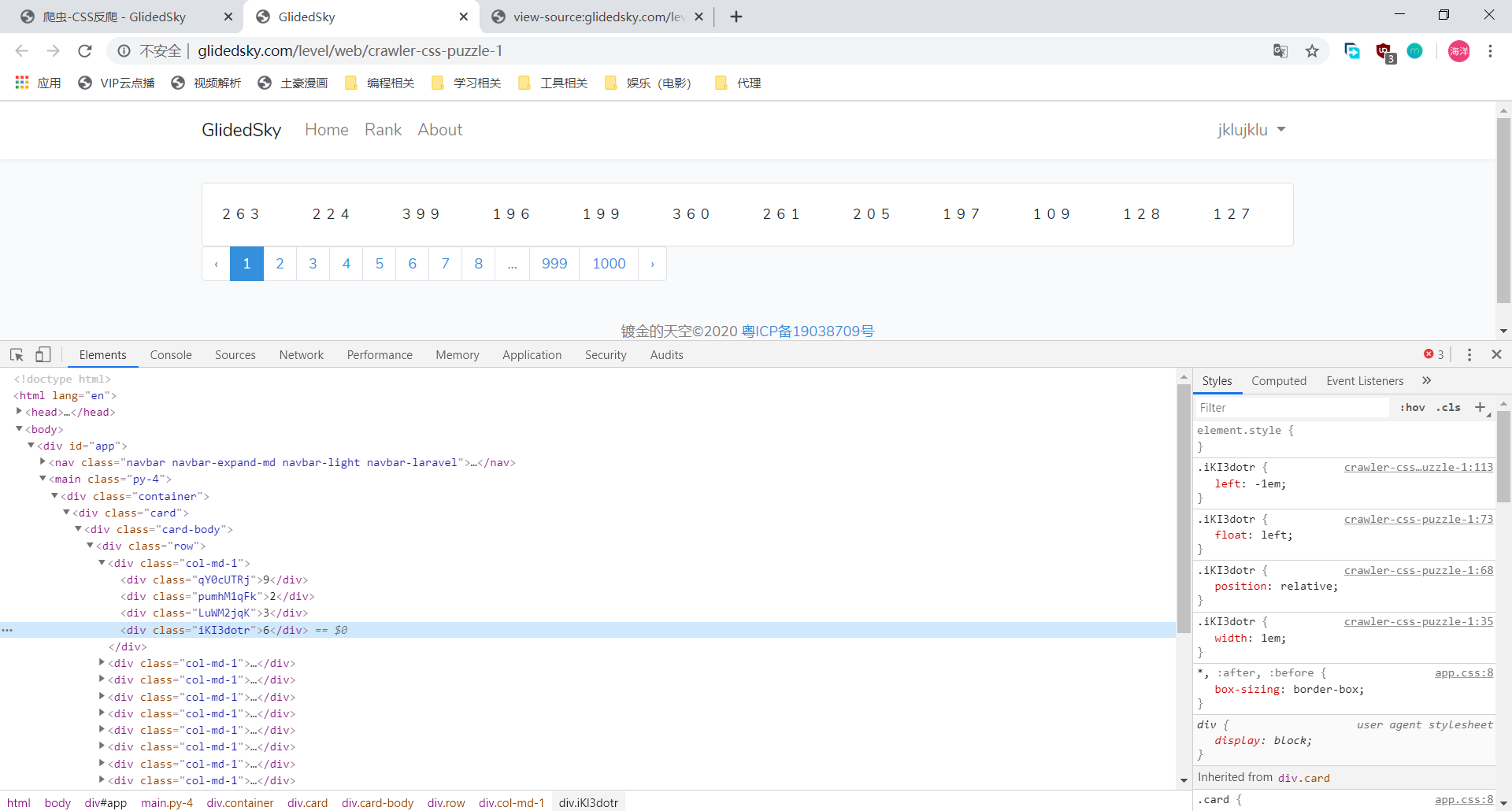Toggle the .cls class editor
Image resolution: width=1512 pixels, height=811 pixels.
1448,408
